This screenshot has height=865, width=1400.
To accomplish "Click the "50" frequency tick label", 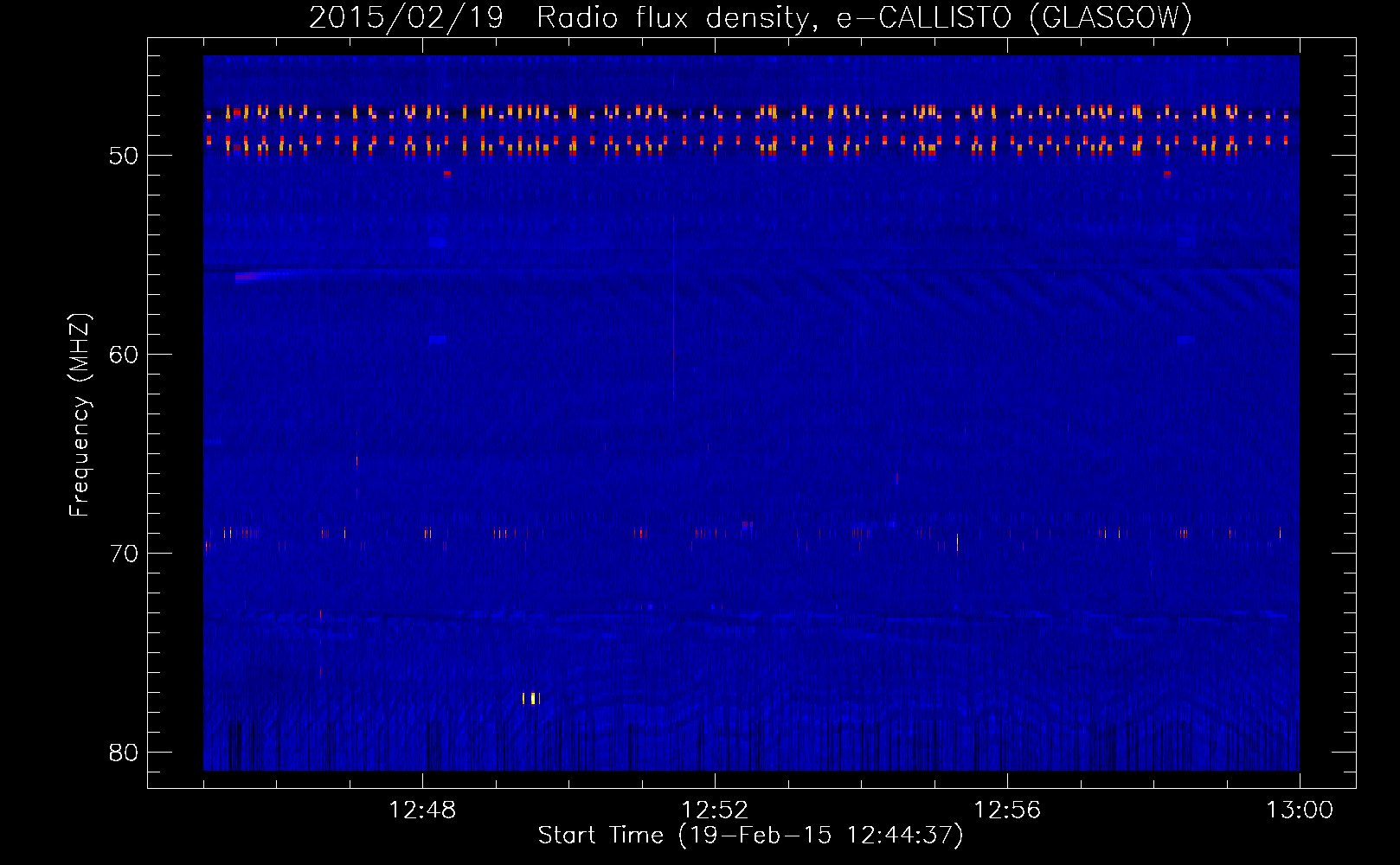I will [124, 156].
